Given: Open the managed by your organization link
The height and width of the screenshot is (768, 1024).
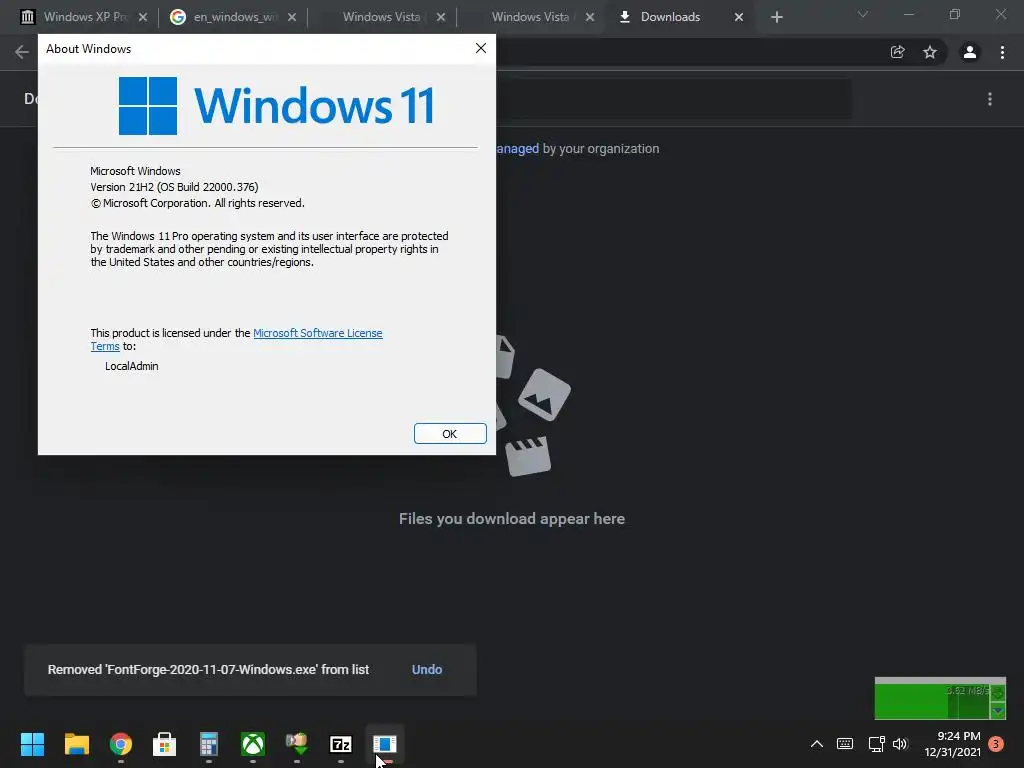Looking at the screenshot, I should coord(518,149).
